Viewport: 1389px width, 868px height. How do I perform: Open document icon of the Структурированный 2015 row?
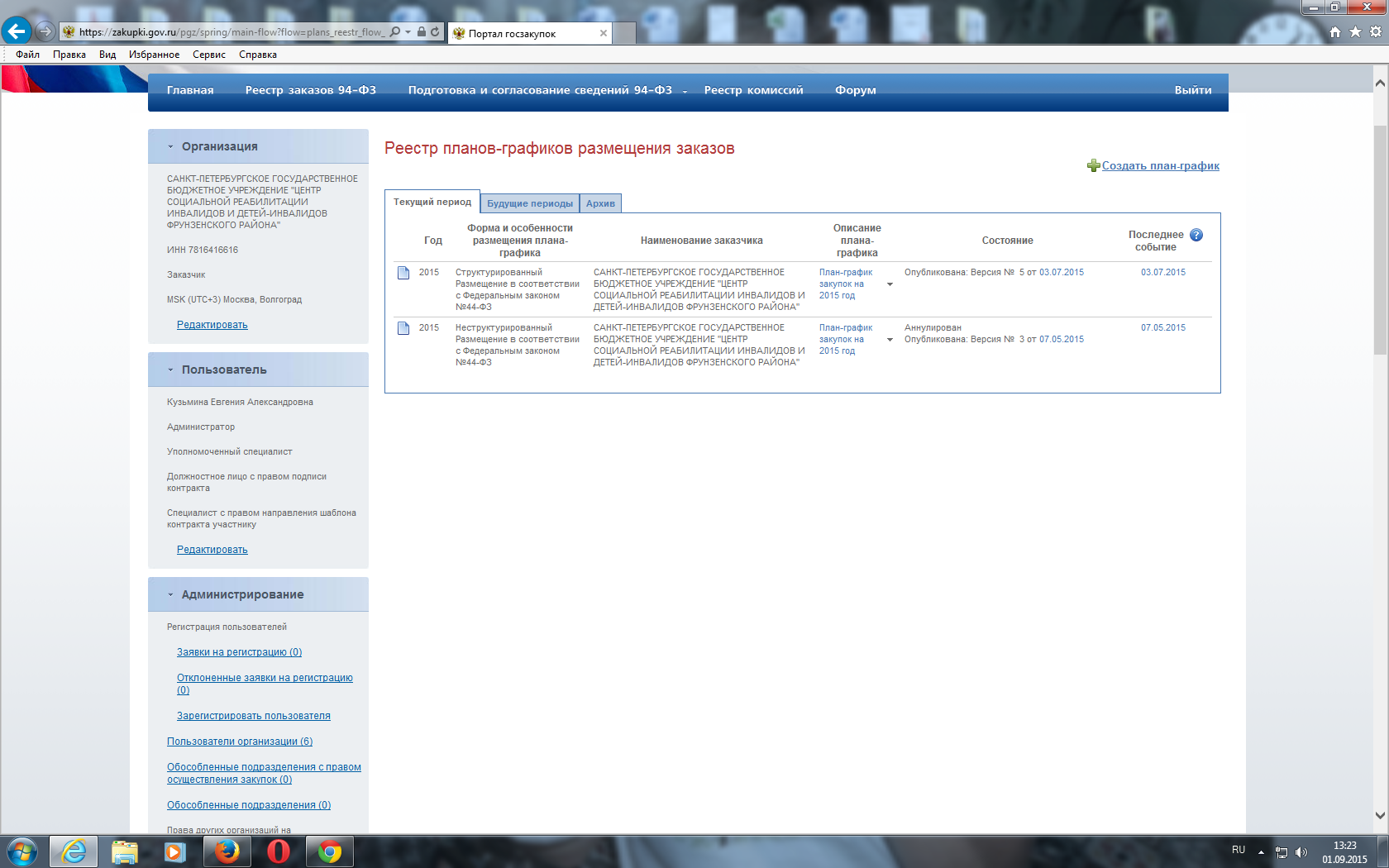coord(403,273)
